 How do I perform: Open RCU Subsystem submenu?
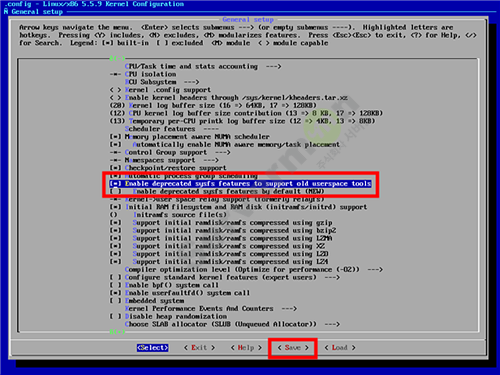point(162,82)
